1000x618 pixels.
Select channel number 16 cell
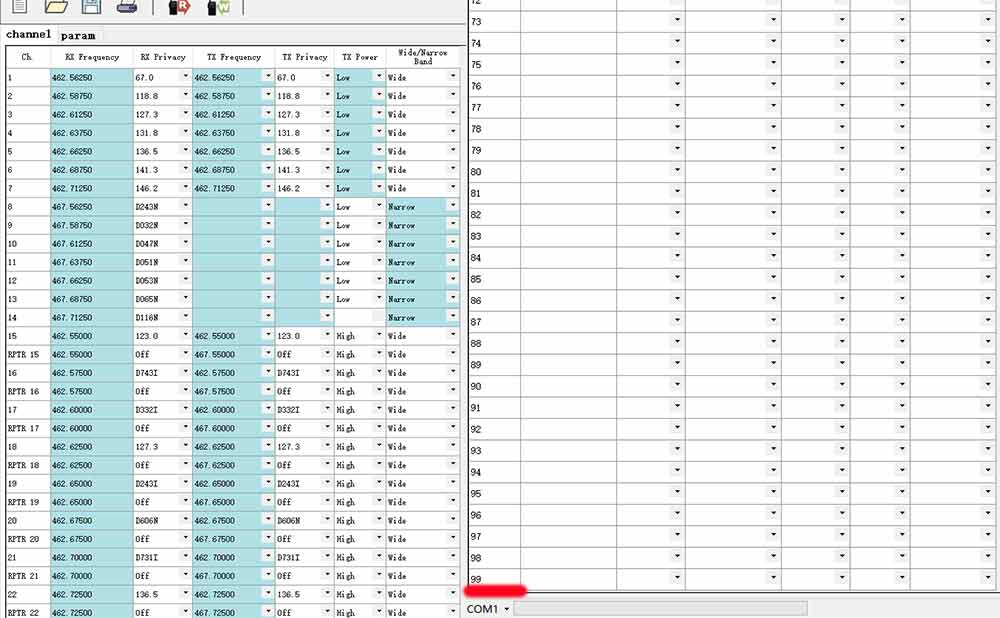coord(28,373)
